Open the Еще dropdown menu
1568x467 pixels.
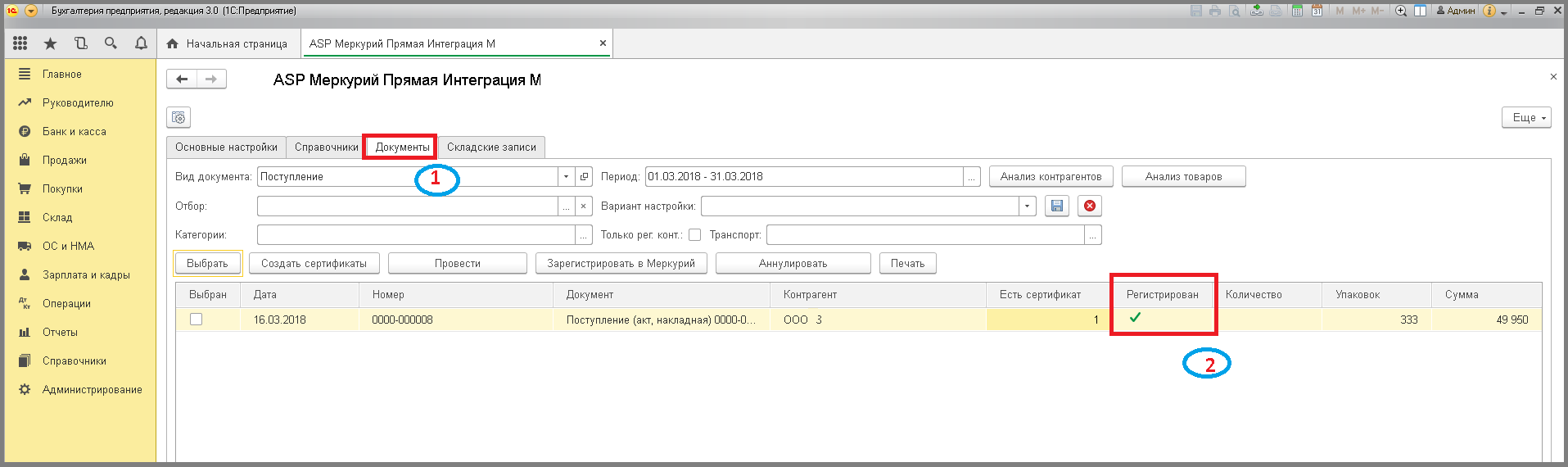[1526, 118]
